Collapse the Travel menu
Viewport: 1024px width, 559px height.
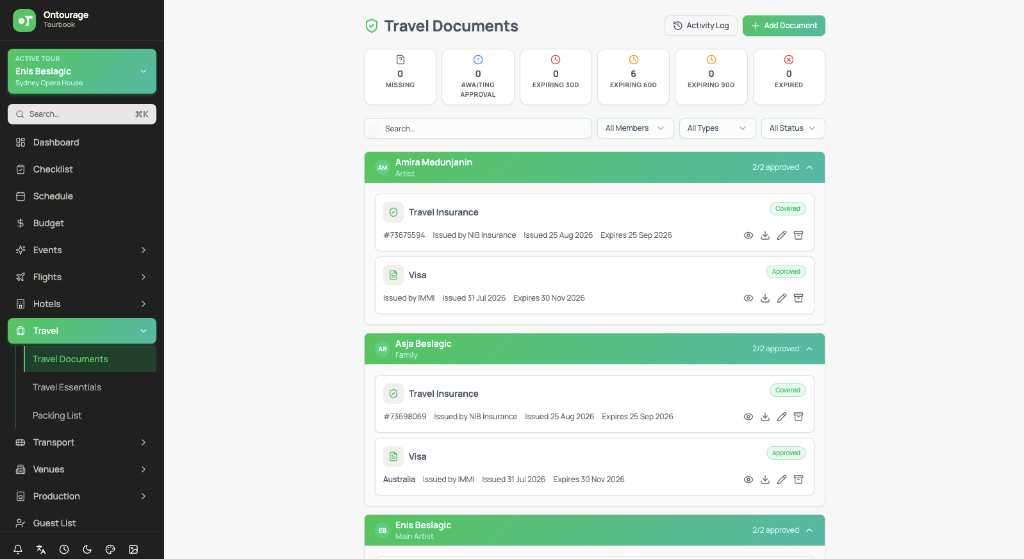coord(82,330)
